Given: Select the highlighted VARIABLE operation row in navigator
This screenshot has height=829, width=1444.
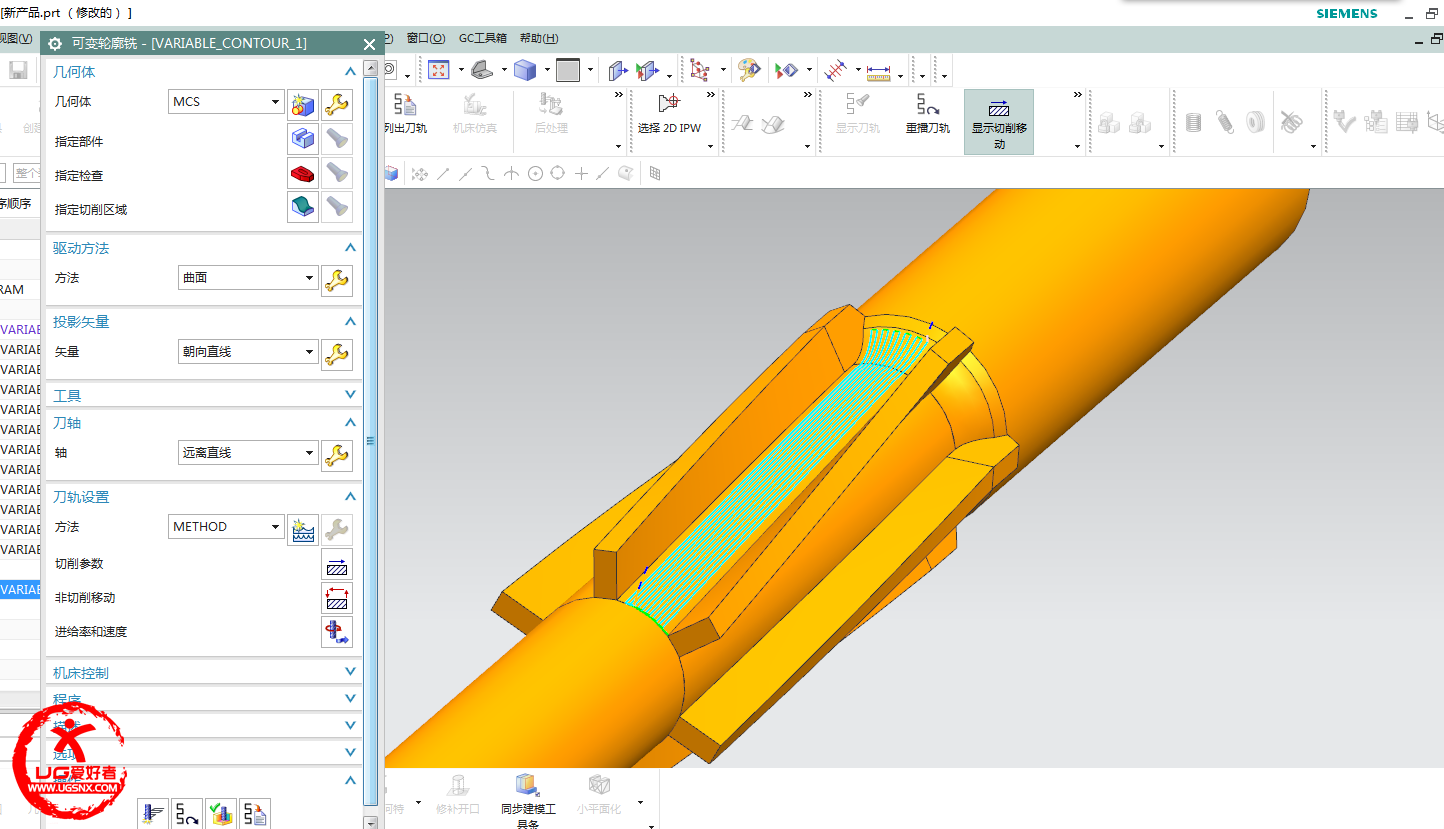Looking at the screenshot, I should [x=20, y=590].
